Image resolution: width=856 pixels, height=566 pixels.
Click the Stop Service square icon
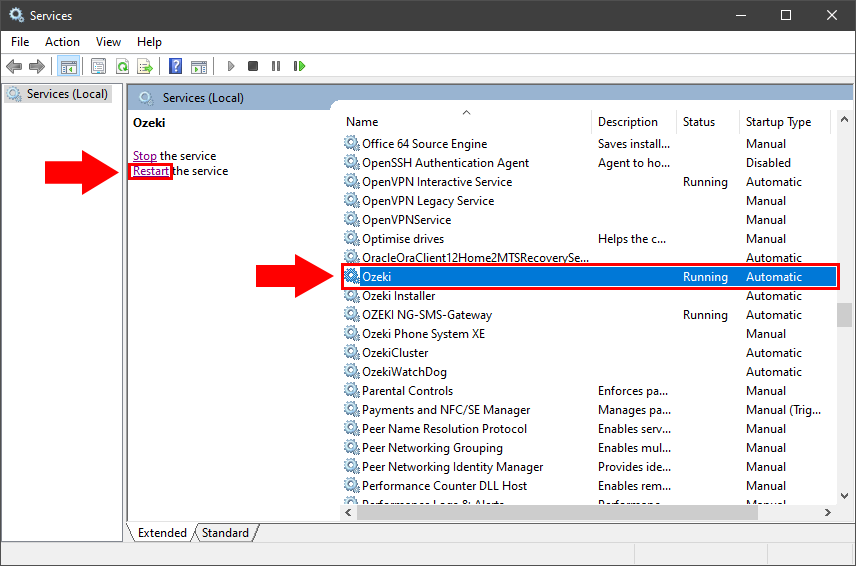[x=253, y=67]
